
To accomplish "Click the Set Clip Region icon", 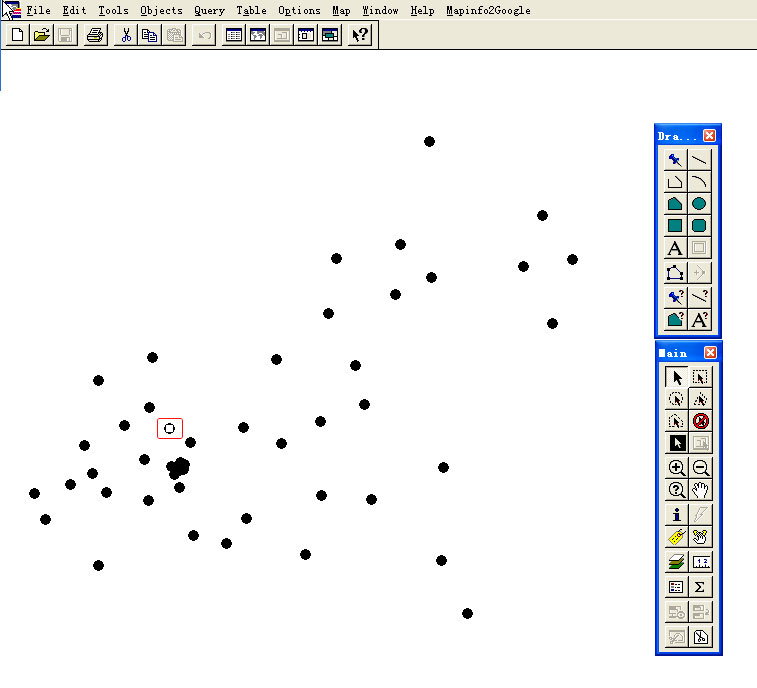I will pos(700,637).
